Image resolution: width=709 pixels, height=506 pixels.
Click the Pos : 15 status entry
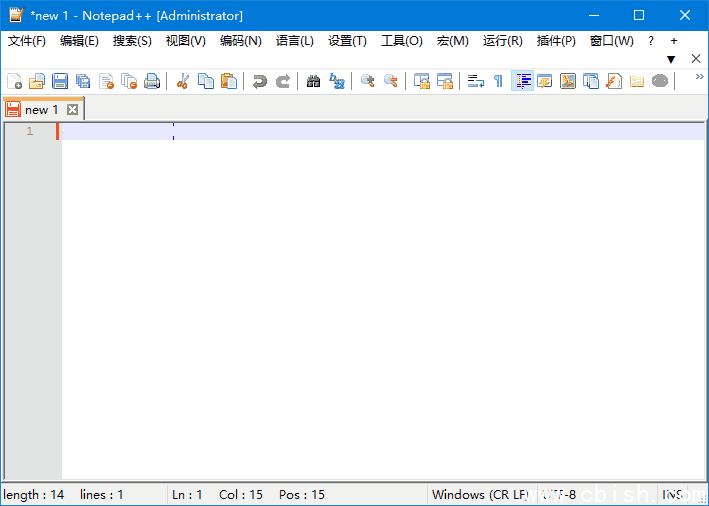click(x=302, y=495)
